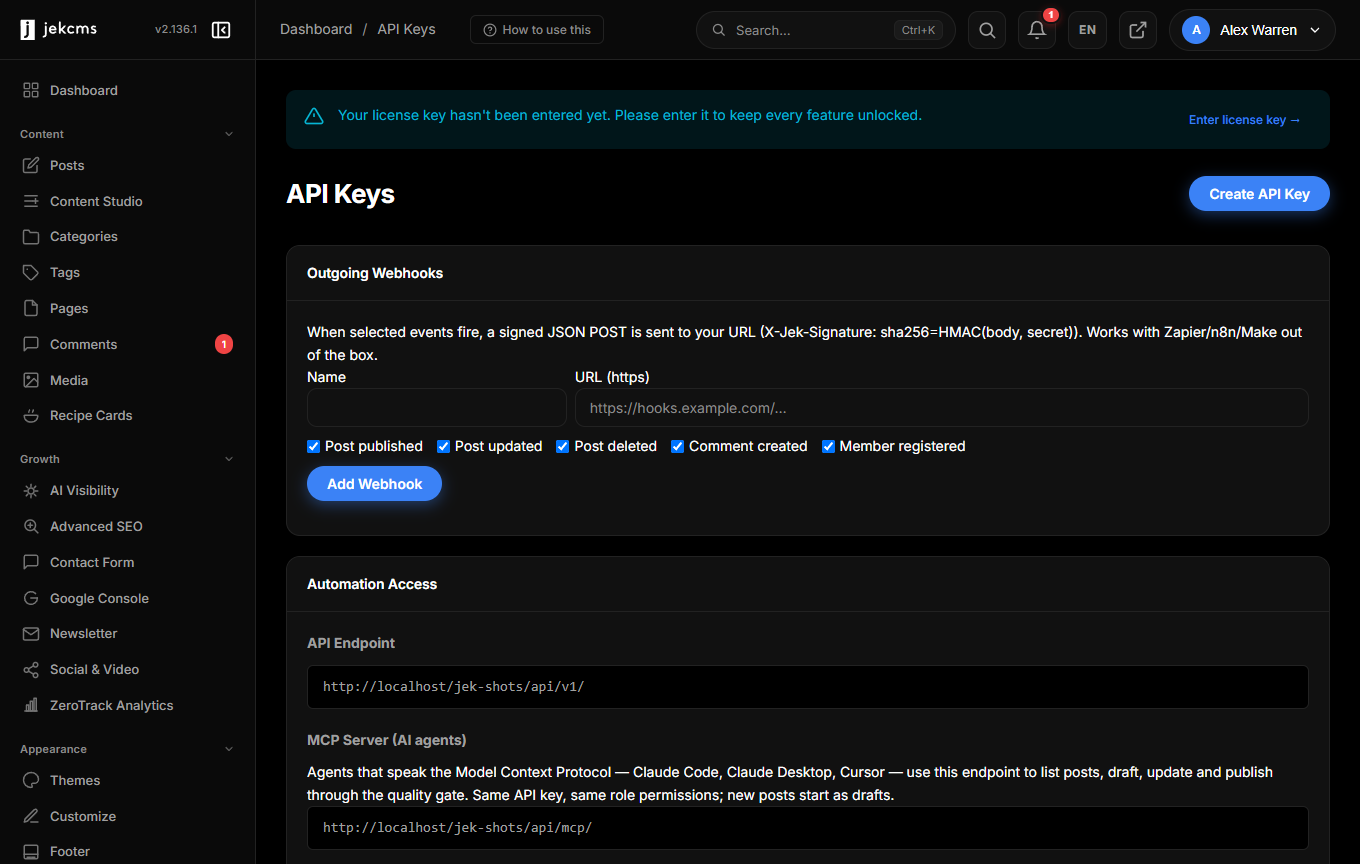
Task: Click the Enter license key link
Action: (1244, 120)
